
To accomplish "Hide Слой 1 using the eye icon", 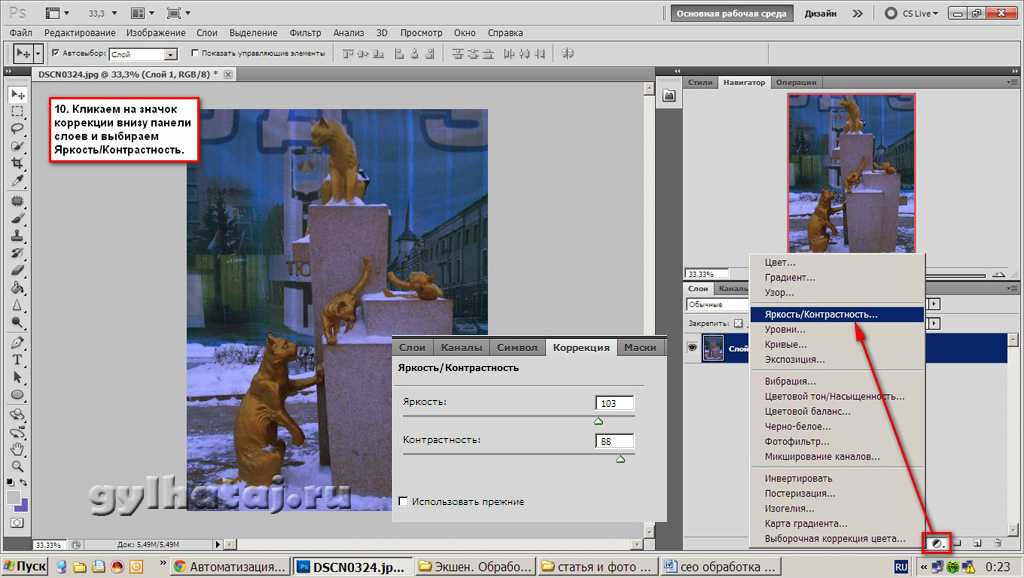I will pyautogui.click(x=691, y=346).
